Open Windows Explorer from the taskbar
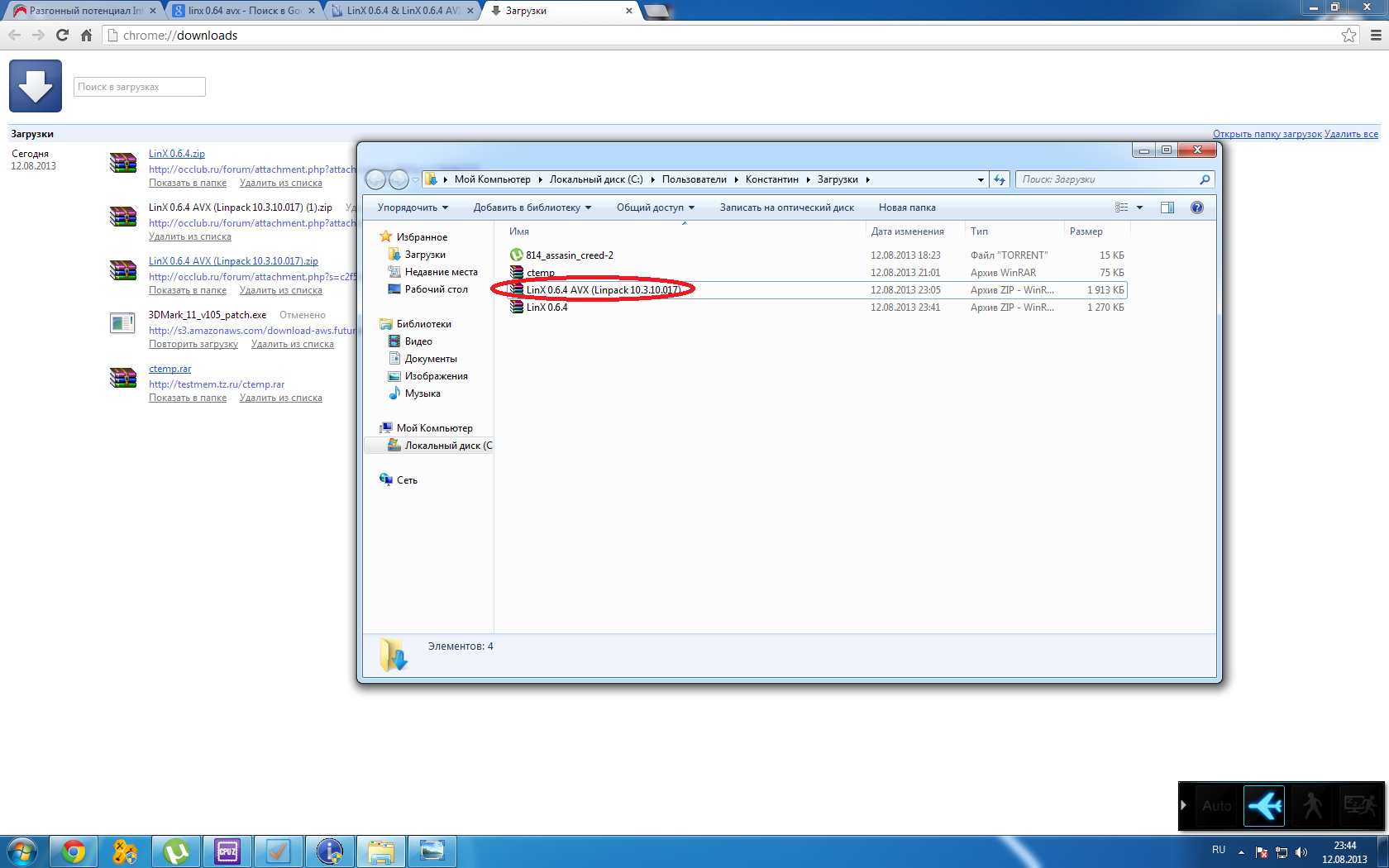 pyautogui.click(x=381, y=851)
